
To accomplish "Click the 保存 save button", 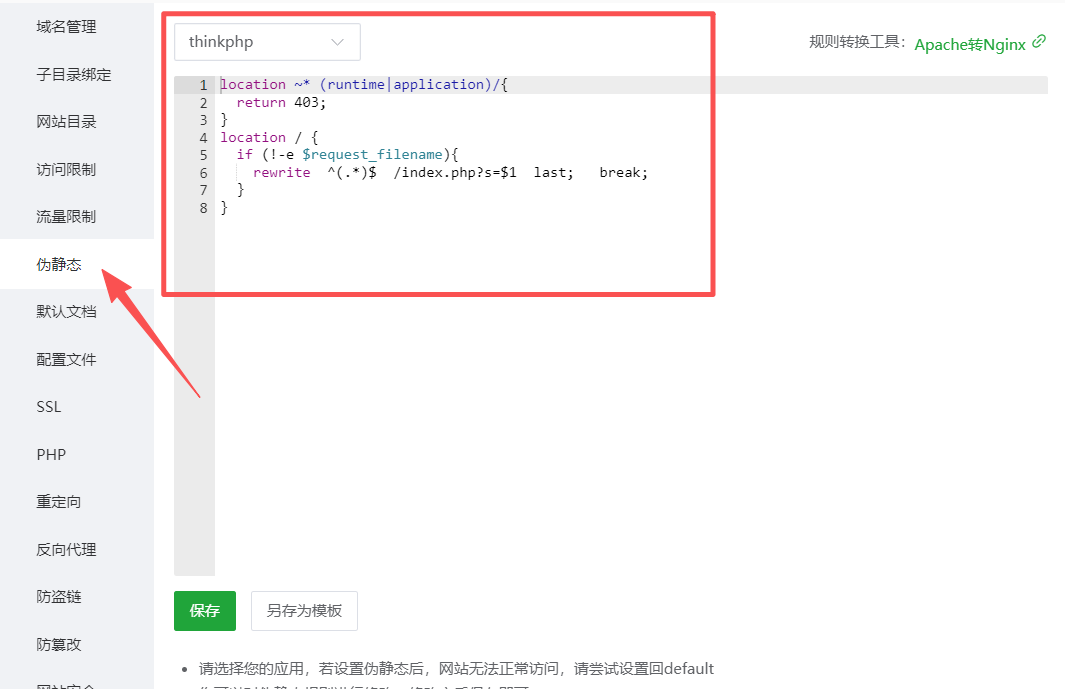I will (x=204, y=610).
